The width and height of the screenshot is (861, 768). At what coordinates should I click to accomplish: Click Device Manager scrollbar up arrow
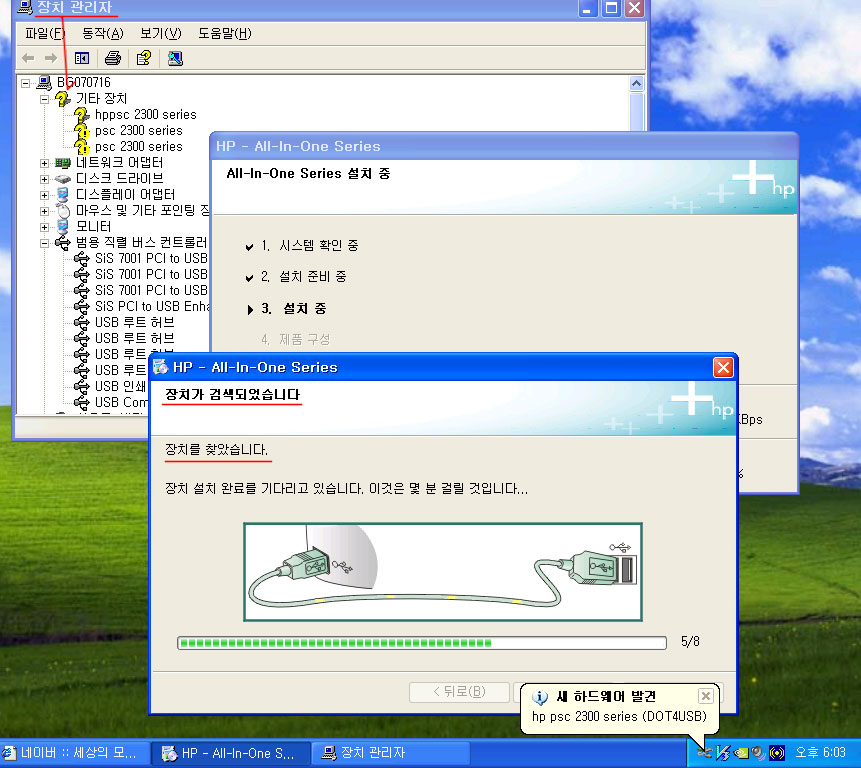coord(636,83)
